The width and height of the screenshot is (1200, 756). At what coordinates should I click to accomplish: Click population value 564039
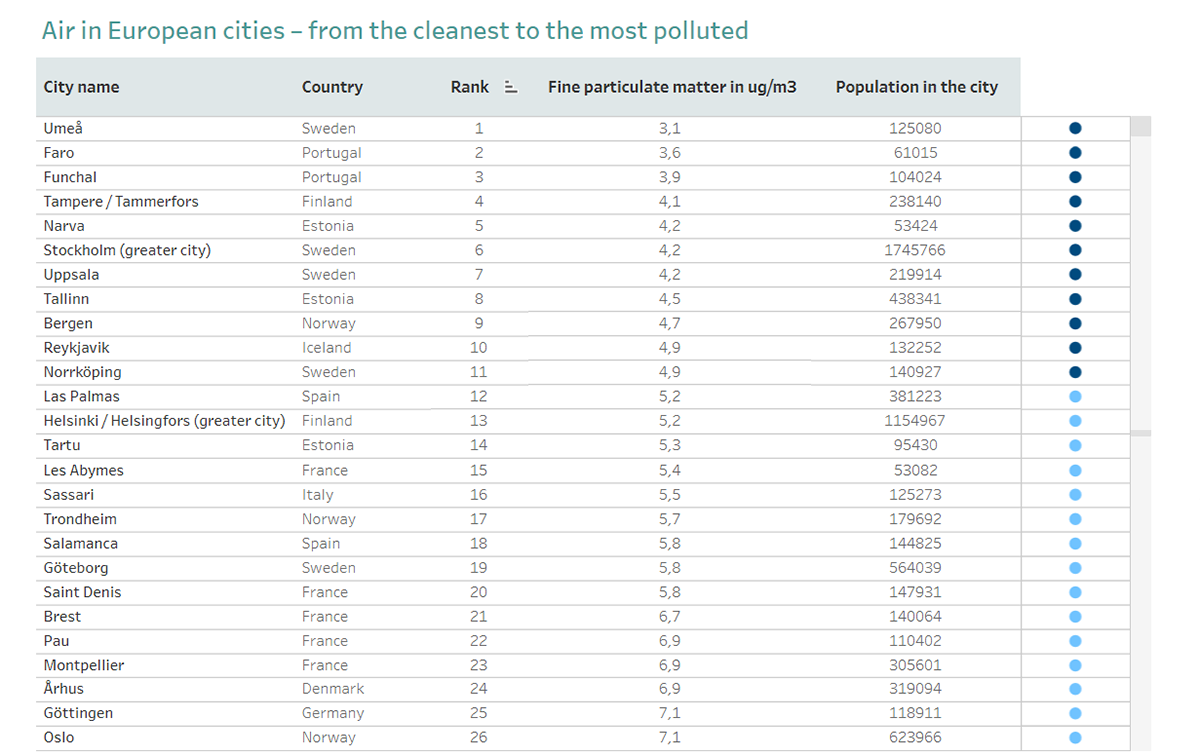(915, 568)
